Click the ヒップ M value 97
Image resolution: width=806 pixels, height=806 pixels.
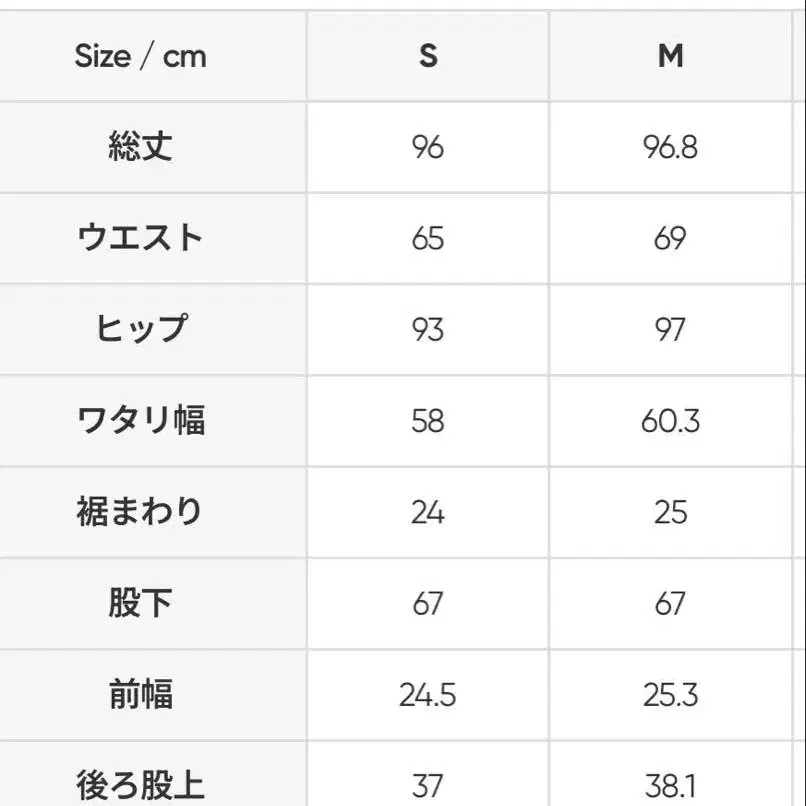pos(670,330)
